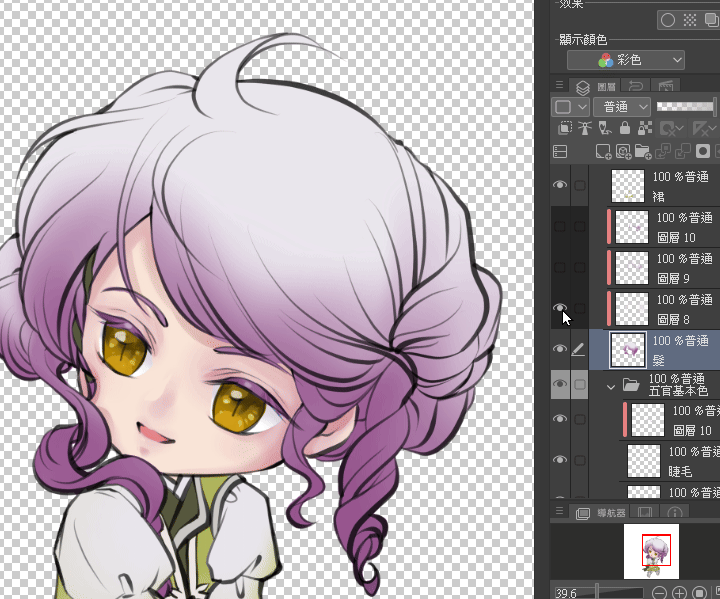Toggle clip to layer below icon
The image size is (720, 599).
565,128
